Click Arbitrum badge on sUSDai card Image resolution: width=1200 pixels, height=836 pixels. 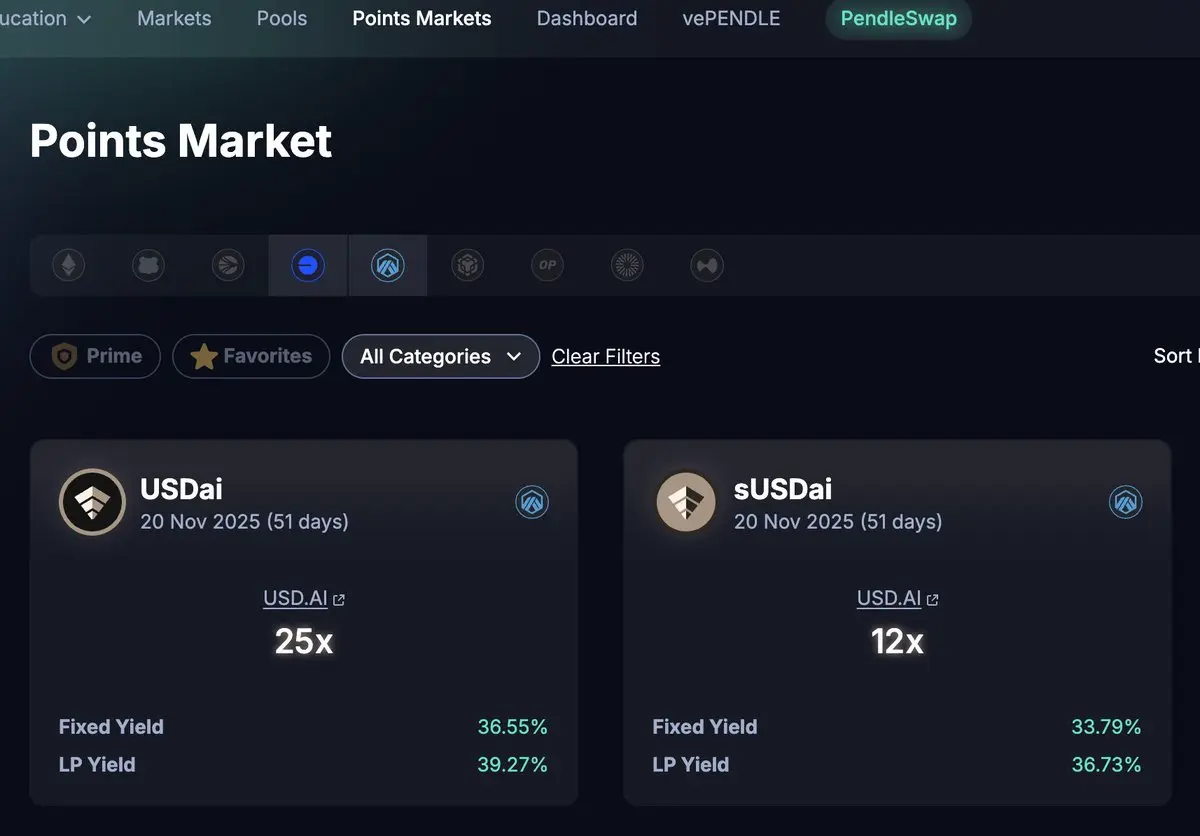coord(1126,502)
